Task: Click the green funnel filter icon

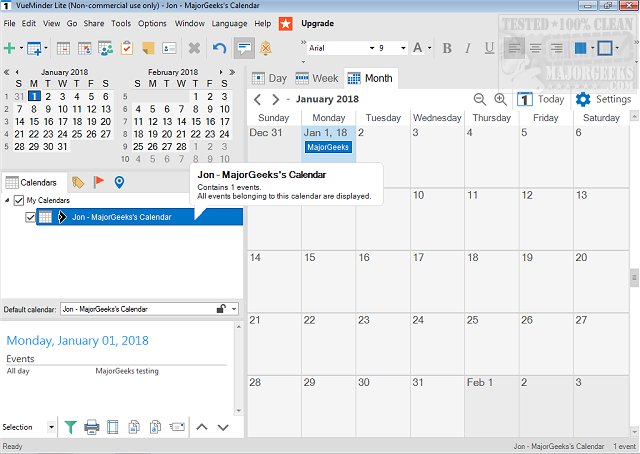Action: (70, 427)
